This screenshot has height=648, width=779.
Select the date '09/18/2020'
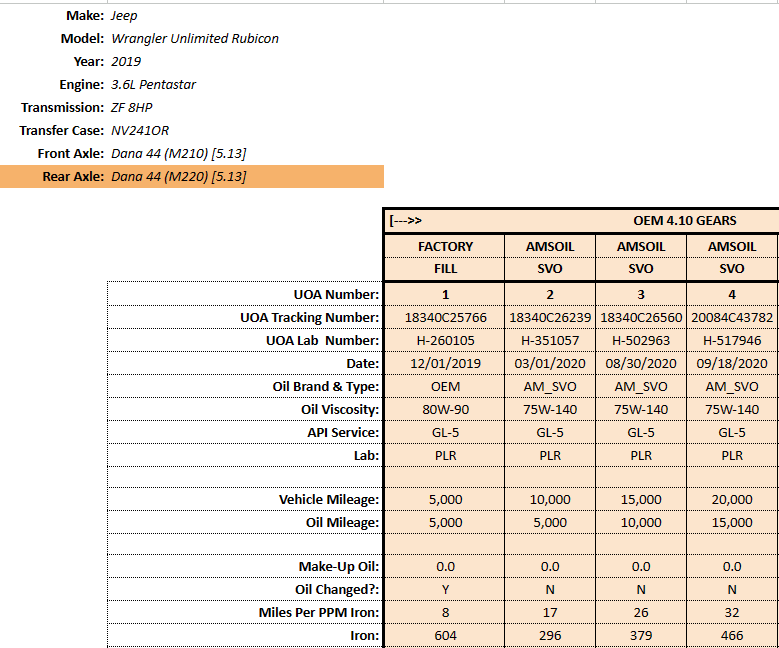732,363
